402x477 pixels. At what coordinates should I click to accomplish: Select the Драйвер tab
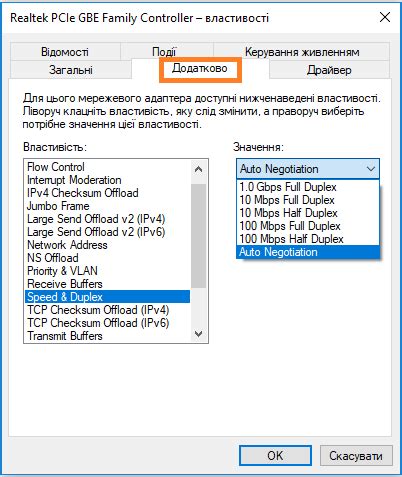(x=329, y=70)
